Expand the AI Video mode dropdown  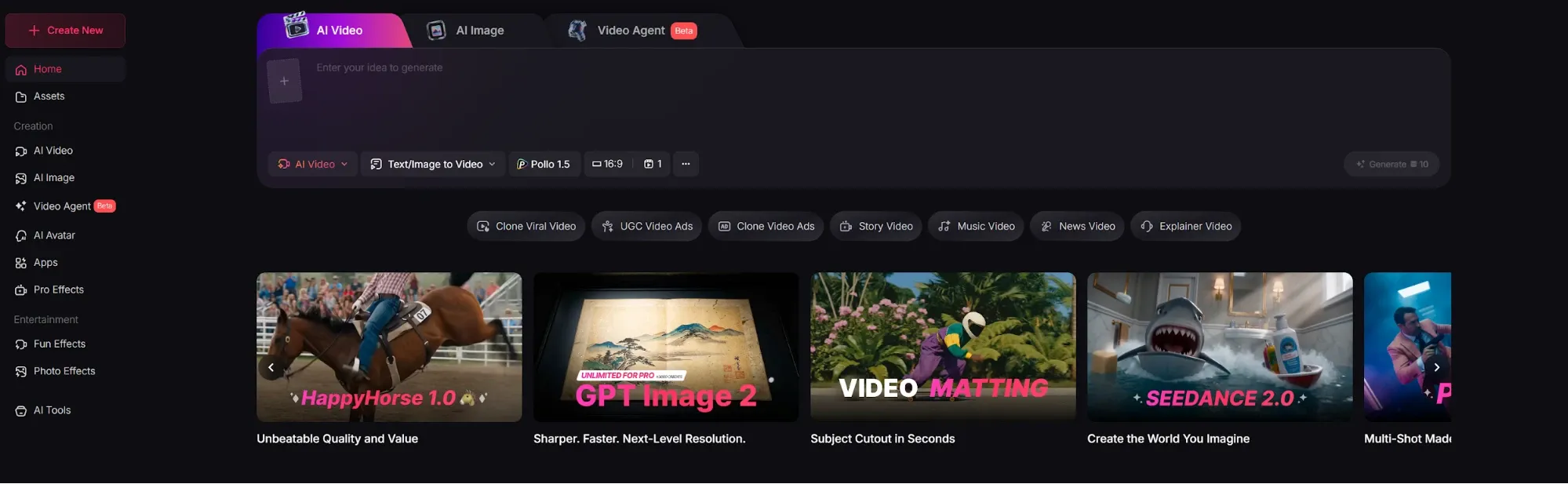(x=313, y=164)
